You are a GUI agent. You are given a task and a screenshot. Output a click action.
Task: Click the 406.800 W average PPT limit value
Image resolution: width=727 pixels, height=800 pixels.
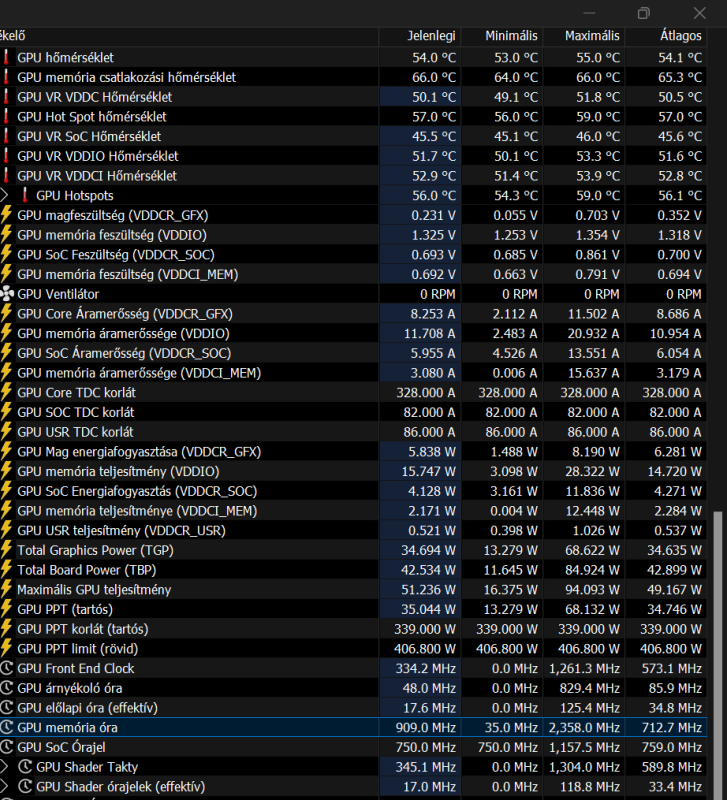click(671, 648)
